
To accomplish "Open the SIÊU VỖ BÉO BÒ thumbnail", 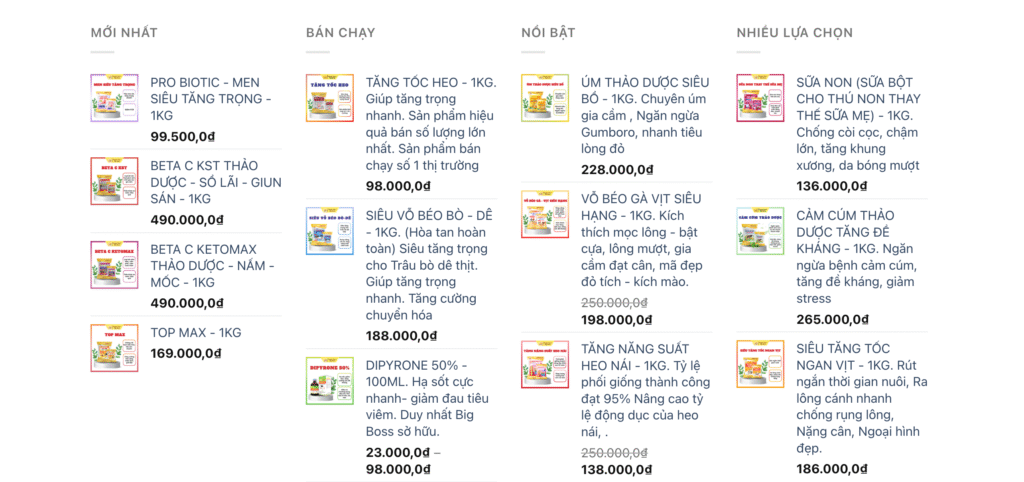I will pos(329,231).
